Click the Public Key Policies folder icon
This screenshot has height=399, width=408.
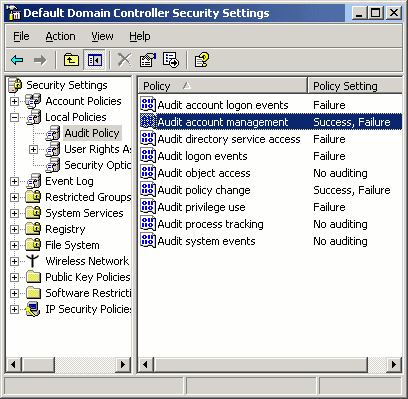[34, 277]
